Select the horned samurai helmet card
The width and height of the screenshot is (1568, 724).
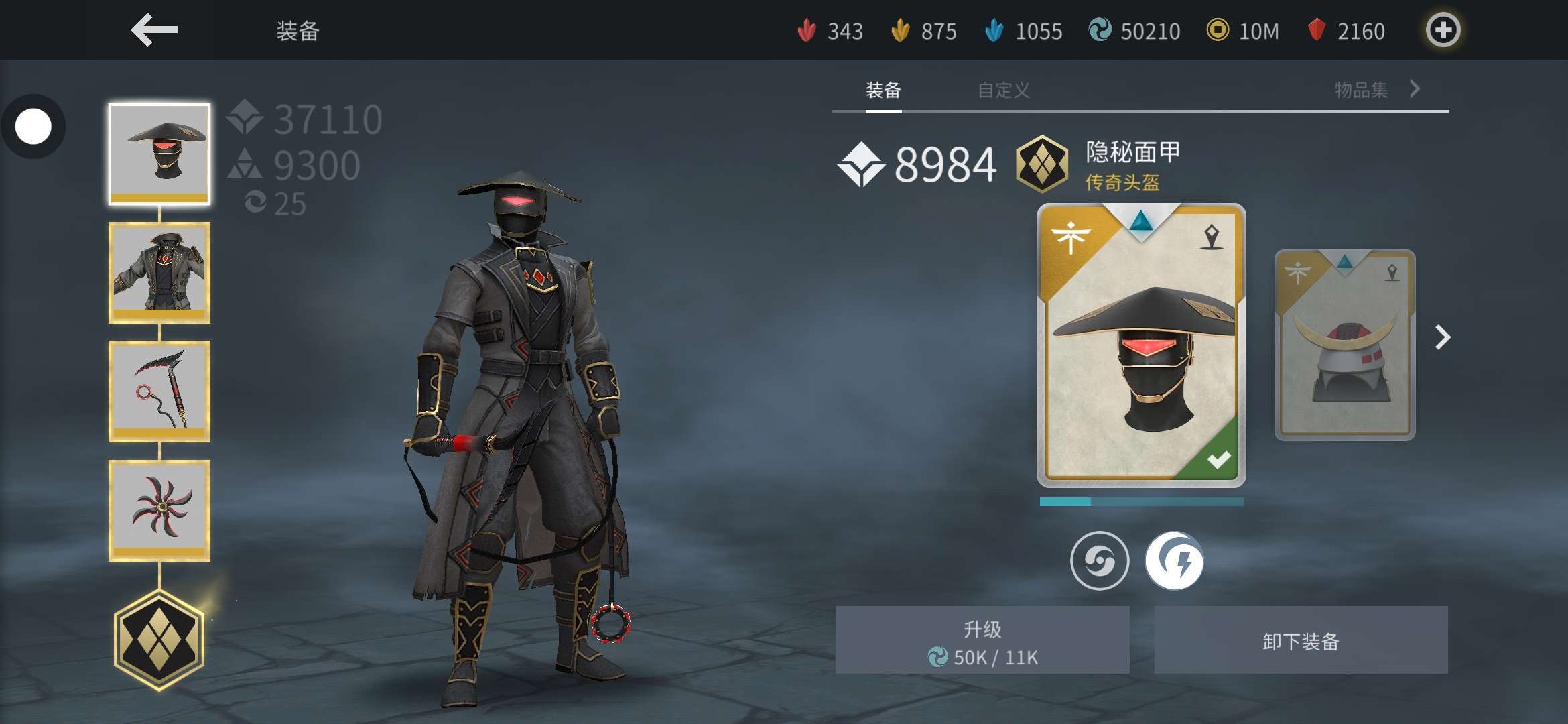(1345, 345)
